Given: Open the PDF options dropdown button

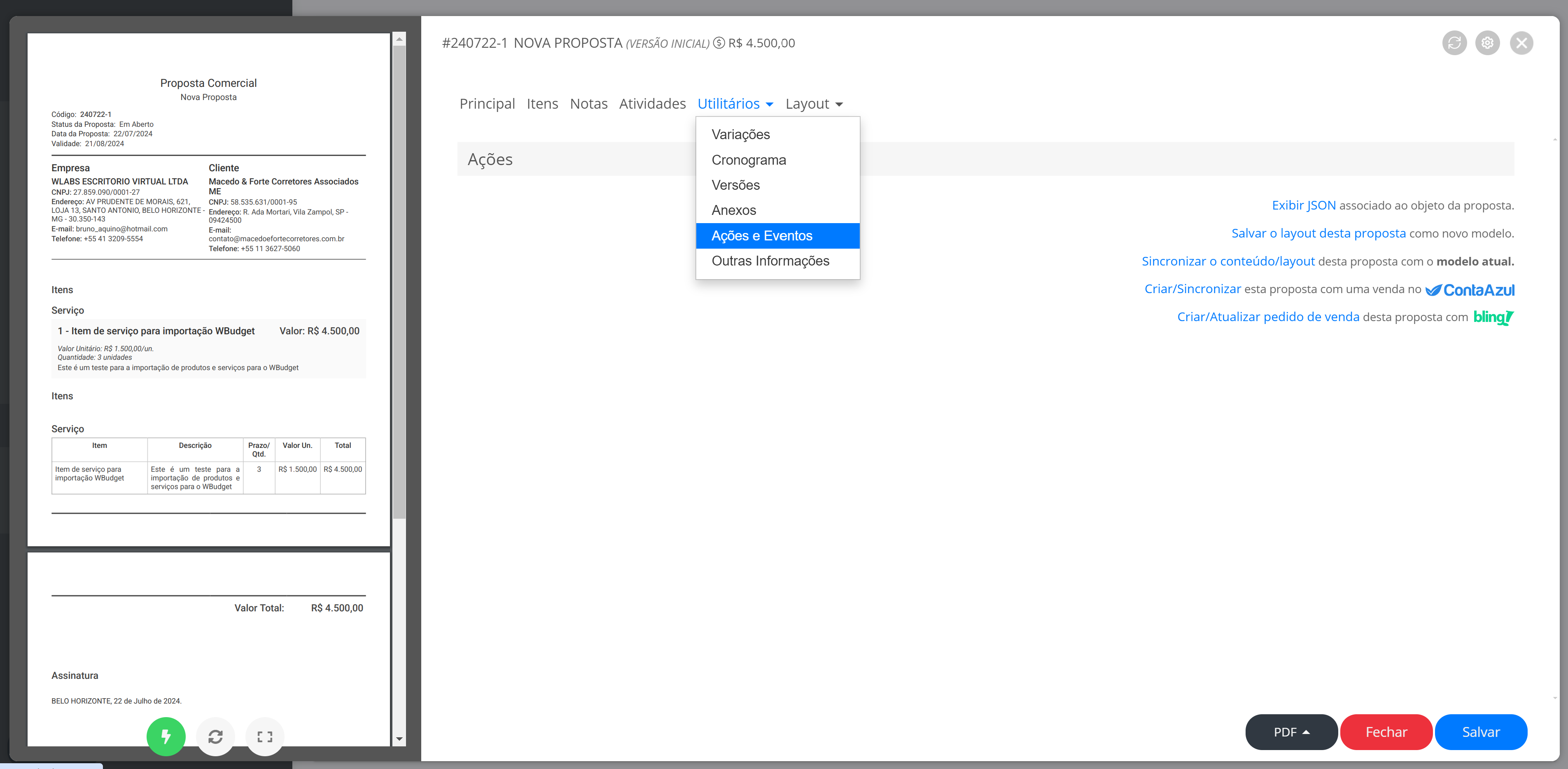Looking at the screenshot, I should tap(1291, 732).
